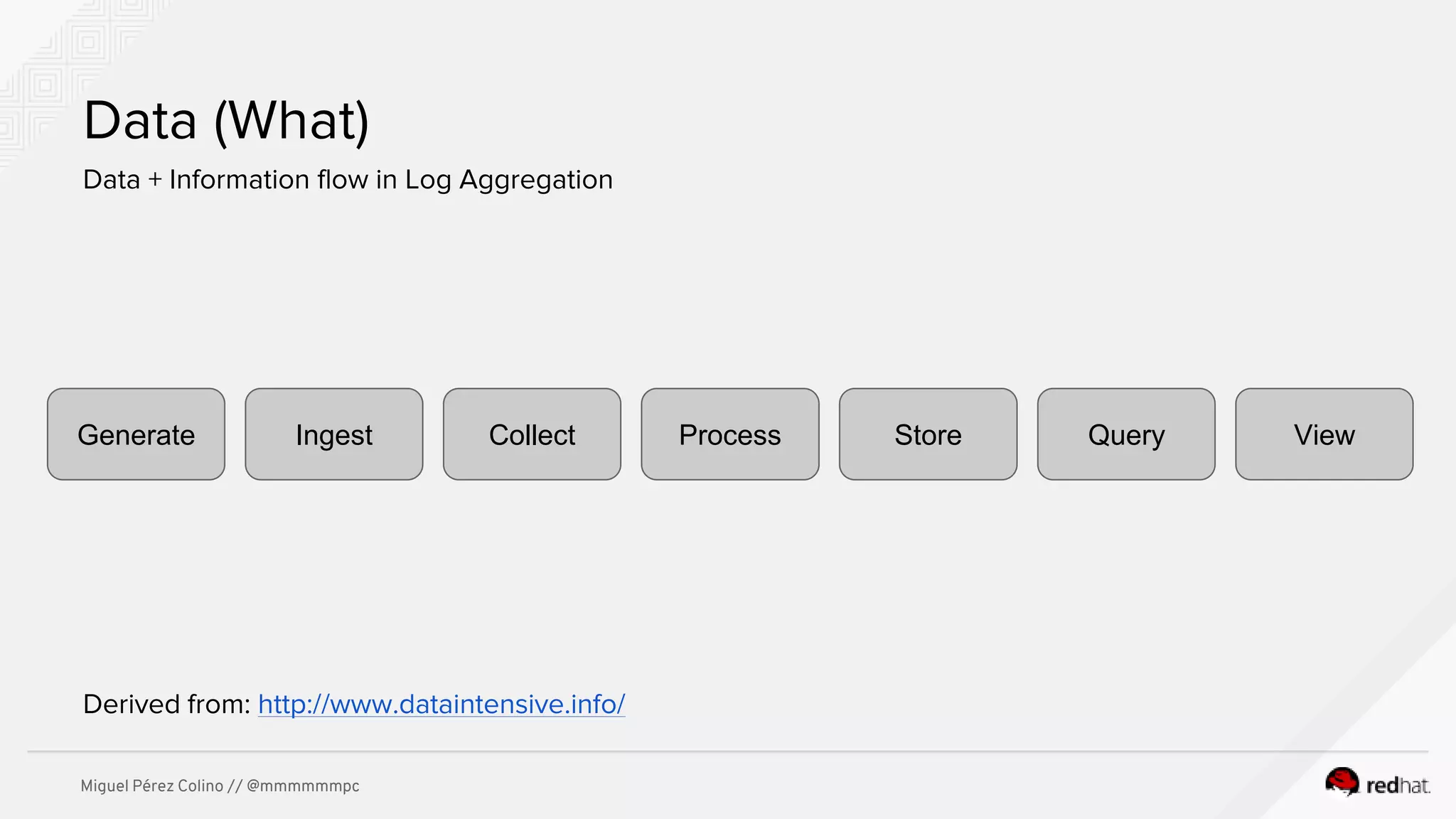Click the Generate box

[136, 434]
